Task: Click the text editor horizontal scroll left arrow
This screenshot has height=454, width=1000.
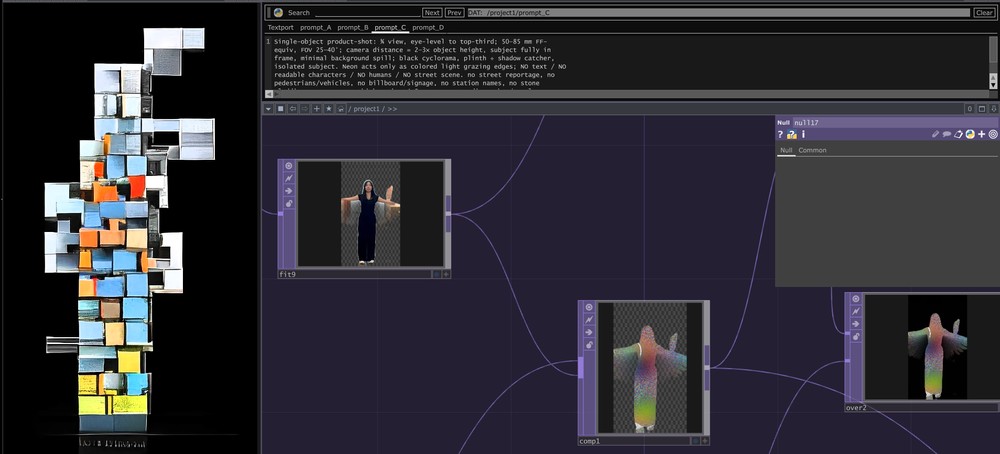Action: tap(268, 94)
